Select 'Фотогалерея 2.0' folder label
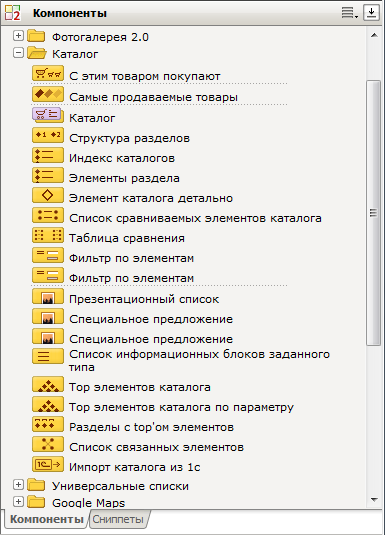Image resolution: width=385 pixels, height=535 pixels. tap(100, 37)
